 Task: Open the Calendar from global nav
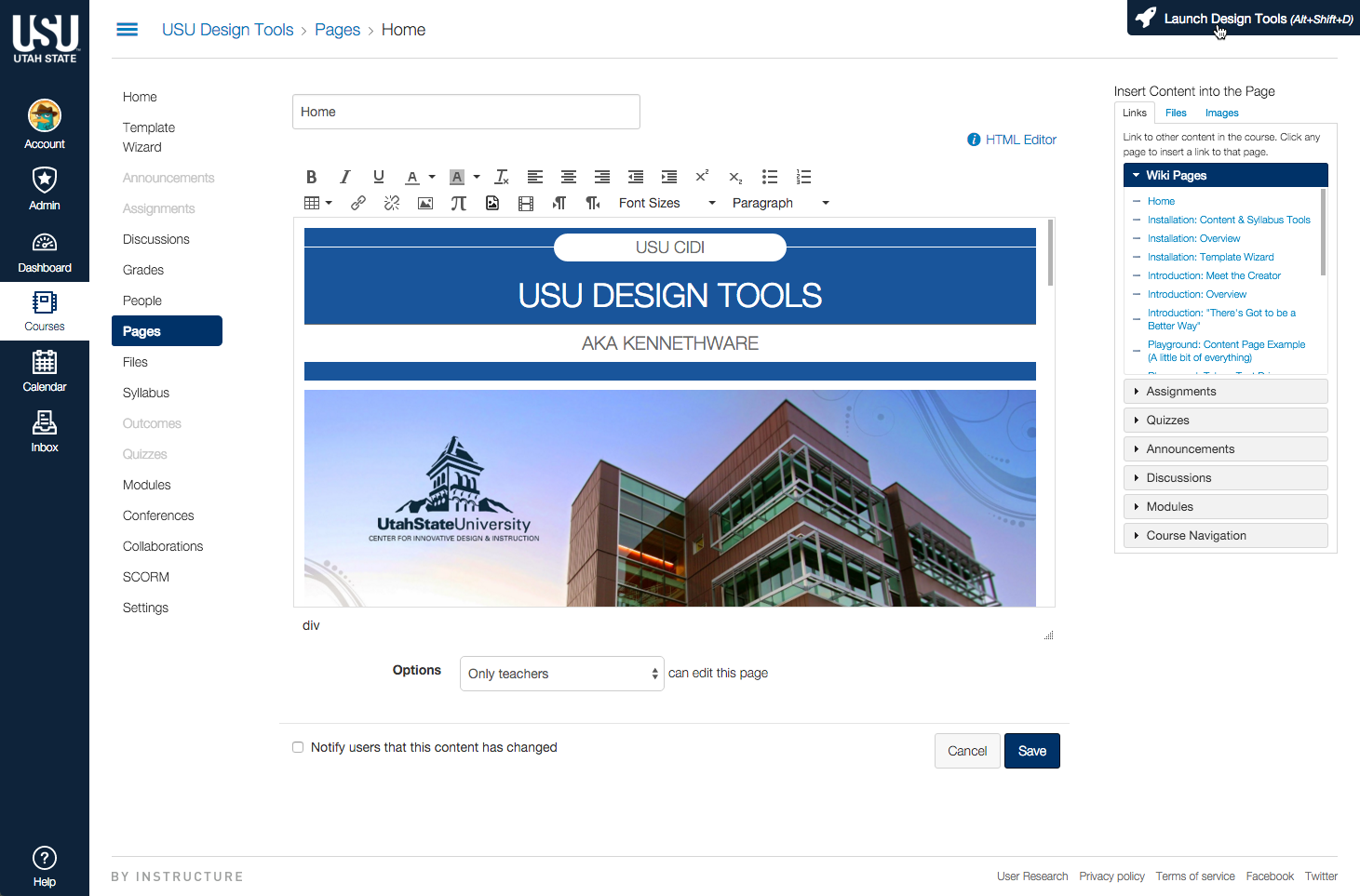[45, 371]
